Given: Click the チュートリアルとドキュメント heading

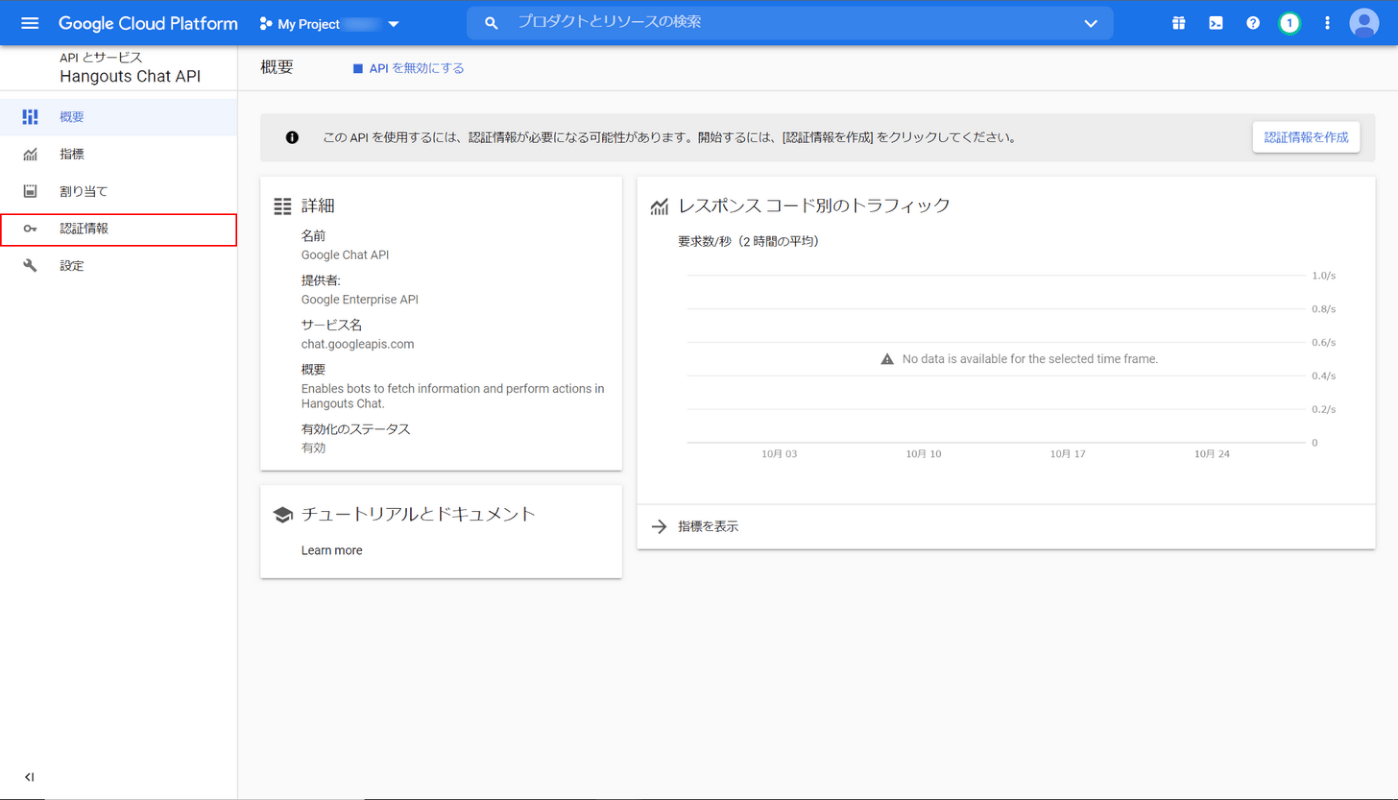Looking at the screenshot, I should (418, 514).
